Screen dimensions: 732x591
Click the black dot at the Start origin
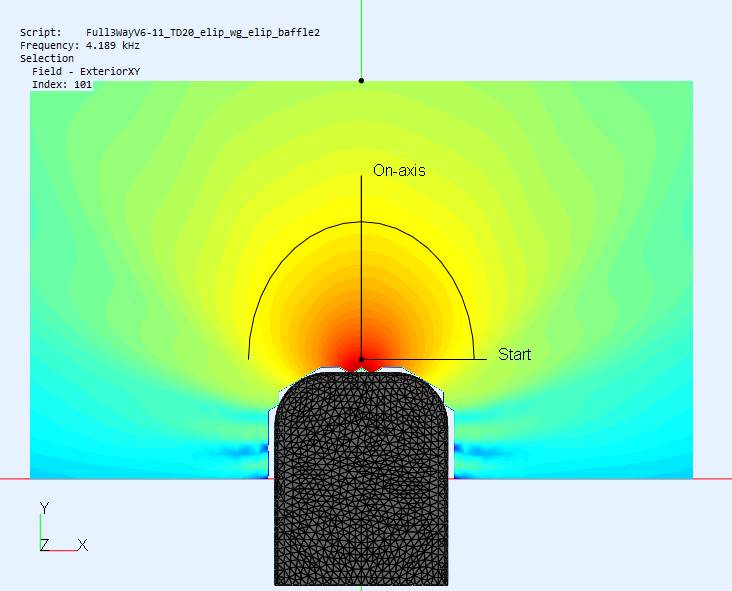(361, 359)
